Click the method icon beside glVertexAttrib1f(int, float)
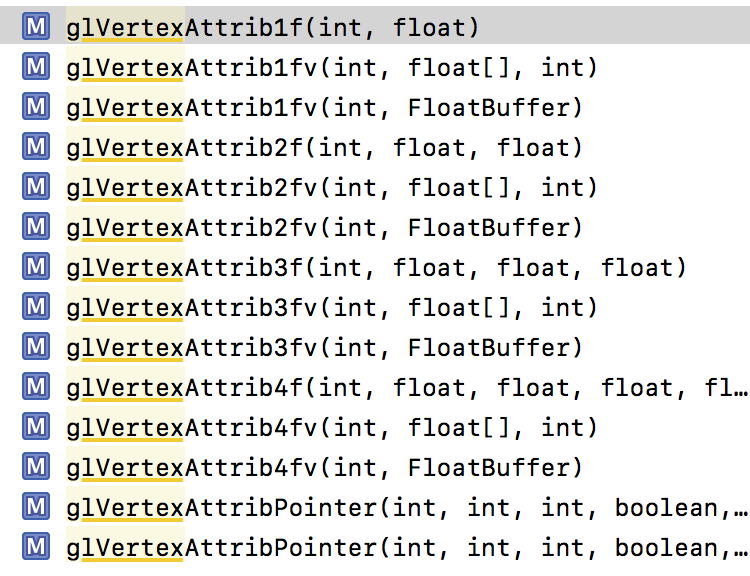Image resolution: width=750 pixels, height=576 pixels. (36, 28)
